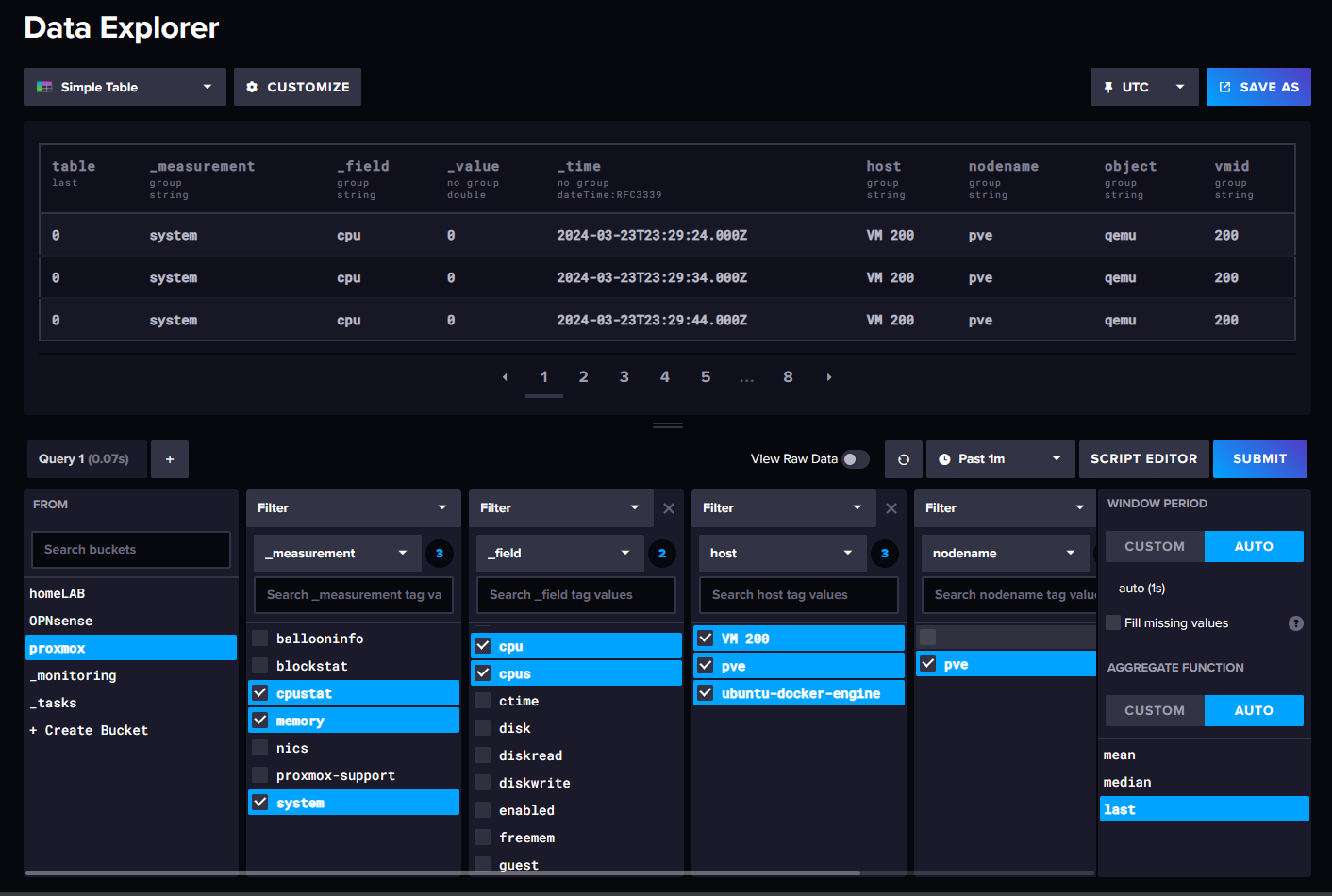The height and width of the screenshot is (896, 1332).
Task: Open the _field tag key dropdown
Action: click(x=559, y=554)
